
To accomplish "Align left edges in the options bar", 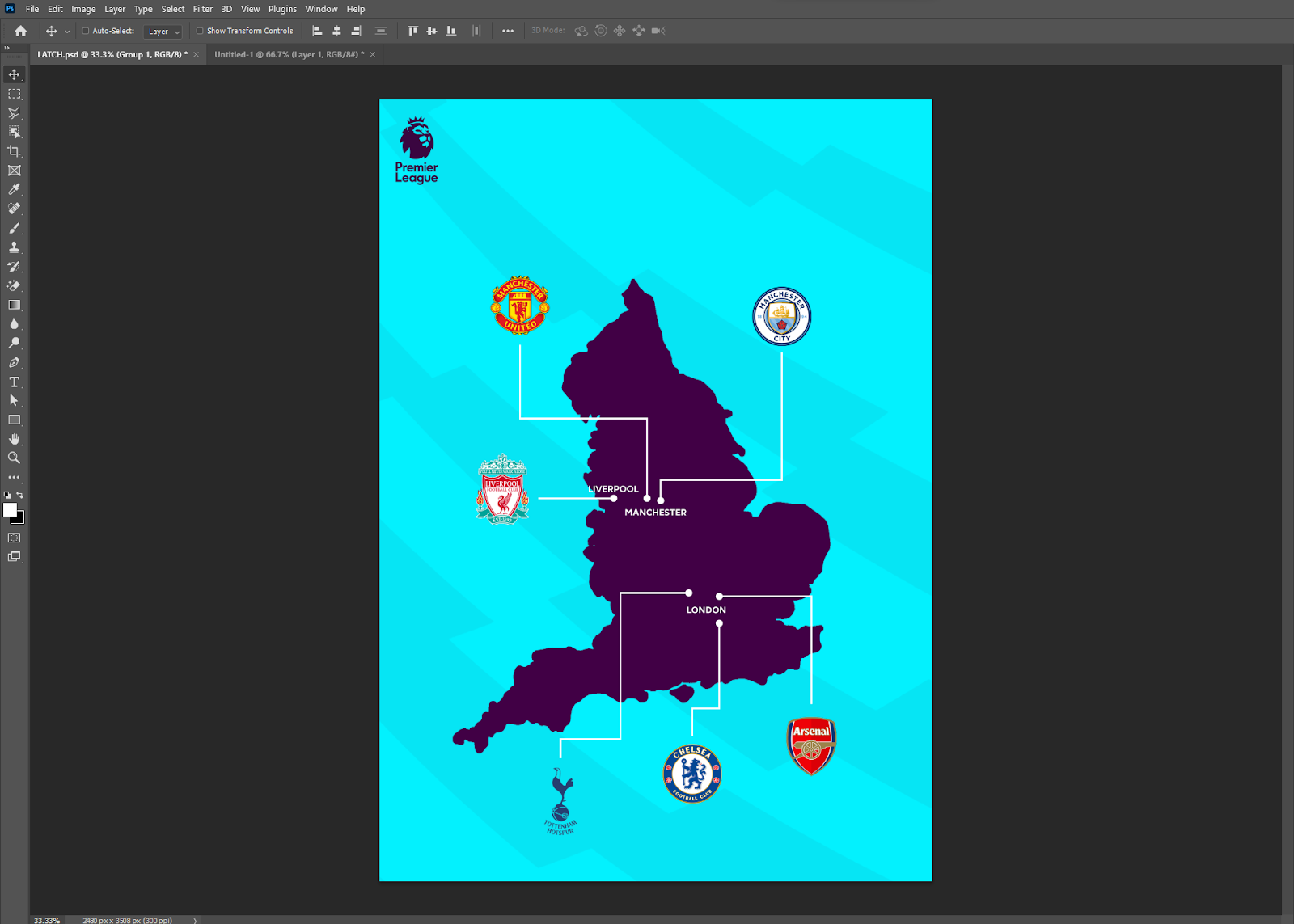I will tap(317, 31).
